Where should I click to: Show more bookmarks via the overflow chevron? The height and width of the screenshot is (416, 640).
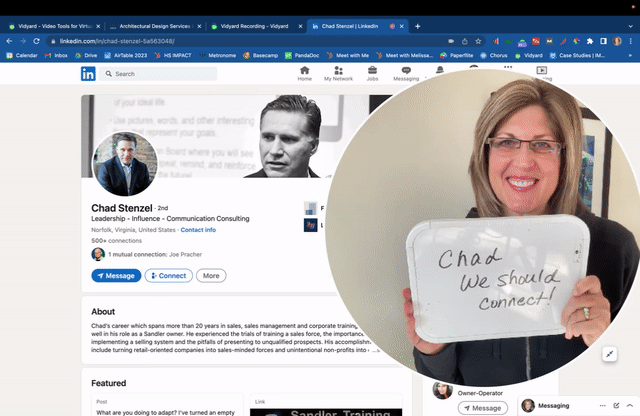pos(630,56)
